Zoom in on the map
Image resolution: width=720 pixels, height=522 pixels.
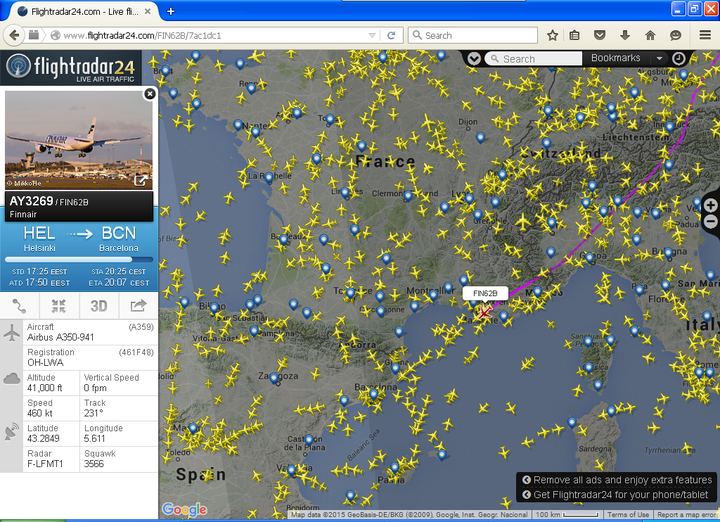[x=711, y=205]
